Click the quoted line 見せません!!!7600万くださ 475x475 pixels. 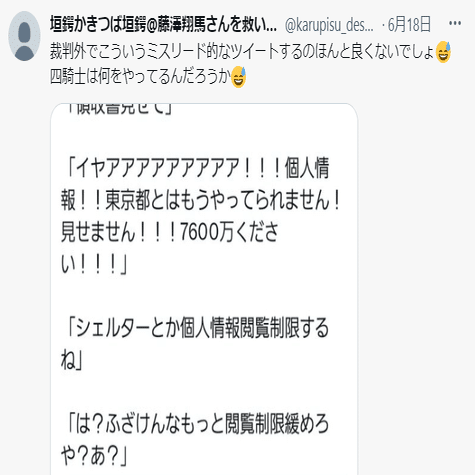click(x=170, y=232)
